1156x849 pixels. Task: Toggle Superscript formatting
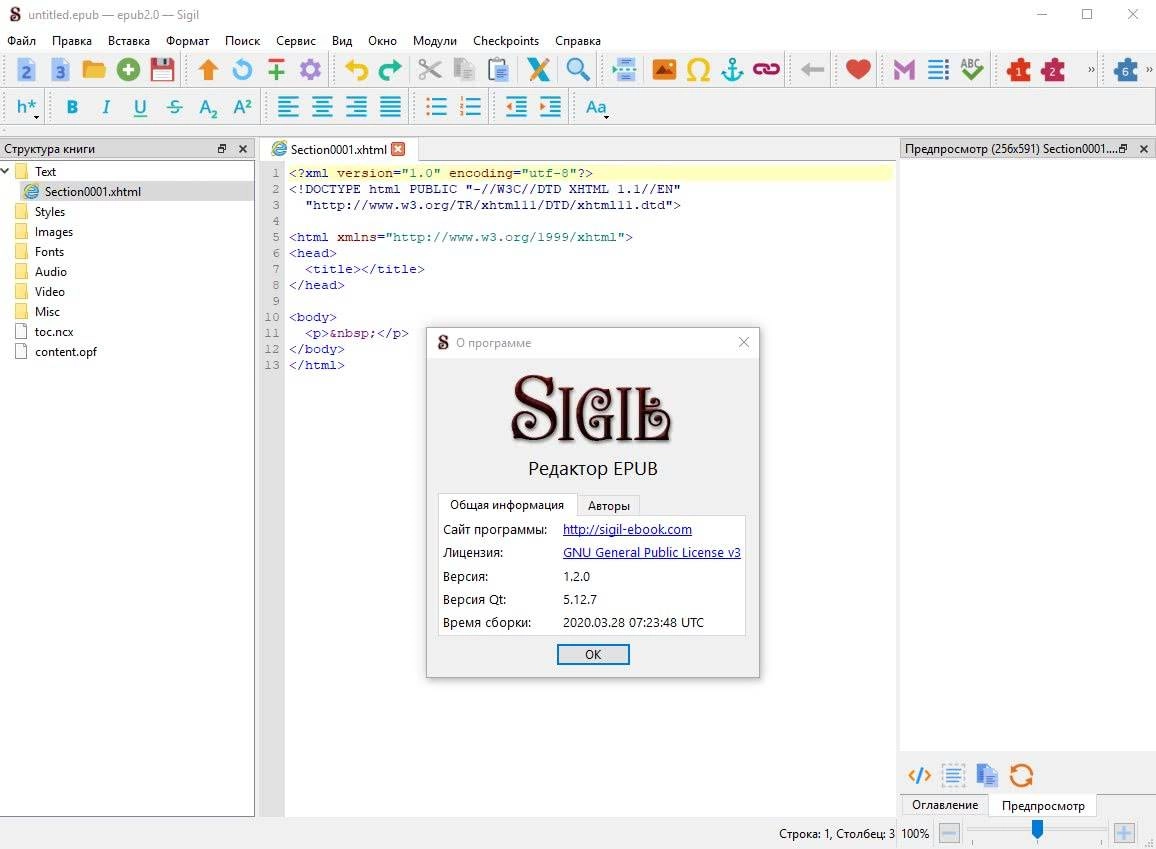242,108
